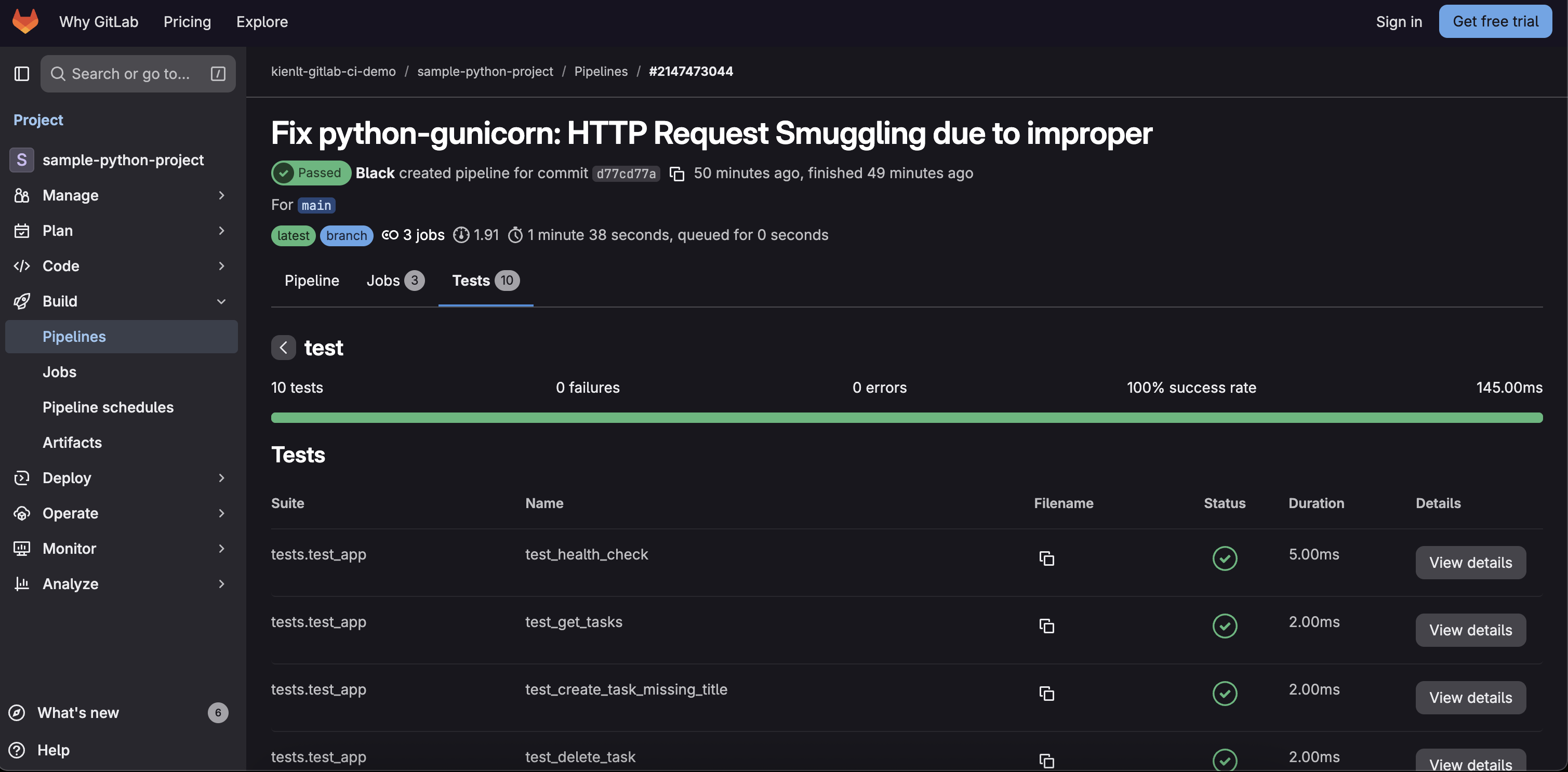This screenshot has height=772, width=1568.
Task: Open What's new panel
Action: [x=79, y=712]
